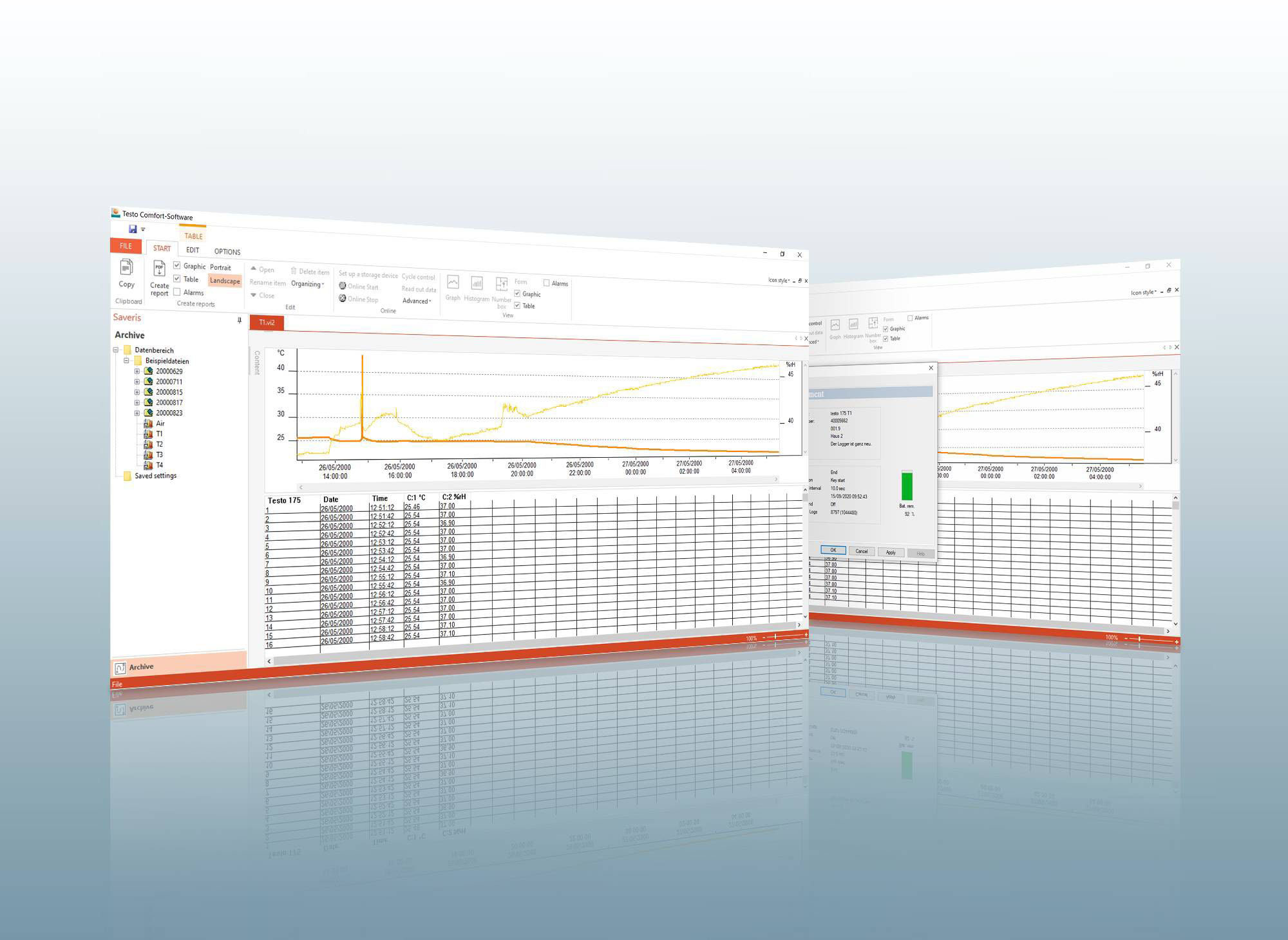Select the Graph view icon
Image resolution: width=1288 pixels, height=940 pixels.
click(x=453, y=283)
